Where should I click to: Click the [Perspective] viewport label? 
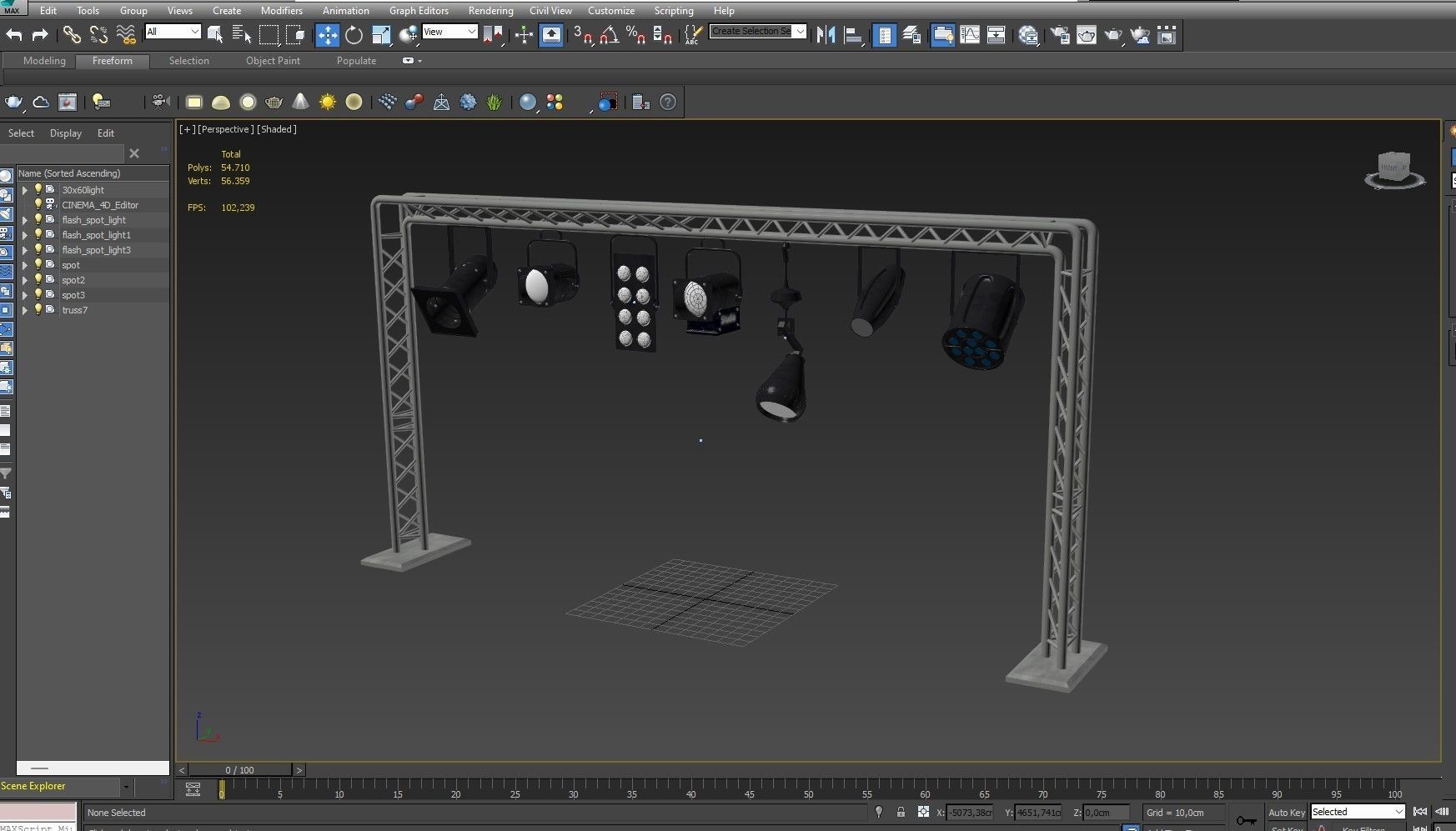click(225, 129)
